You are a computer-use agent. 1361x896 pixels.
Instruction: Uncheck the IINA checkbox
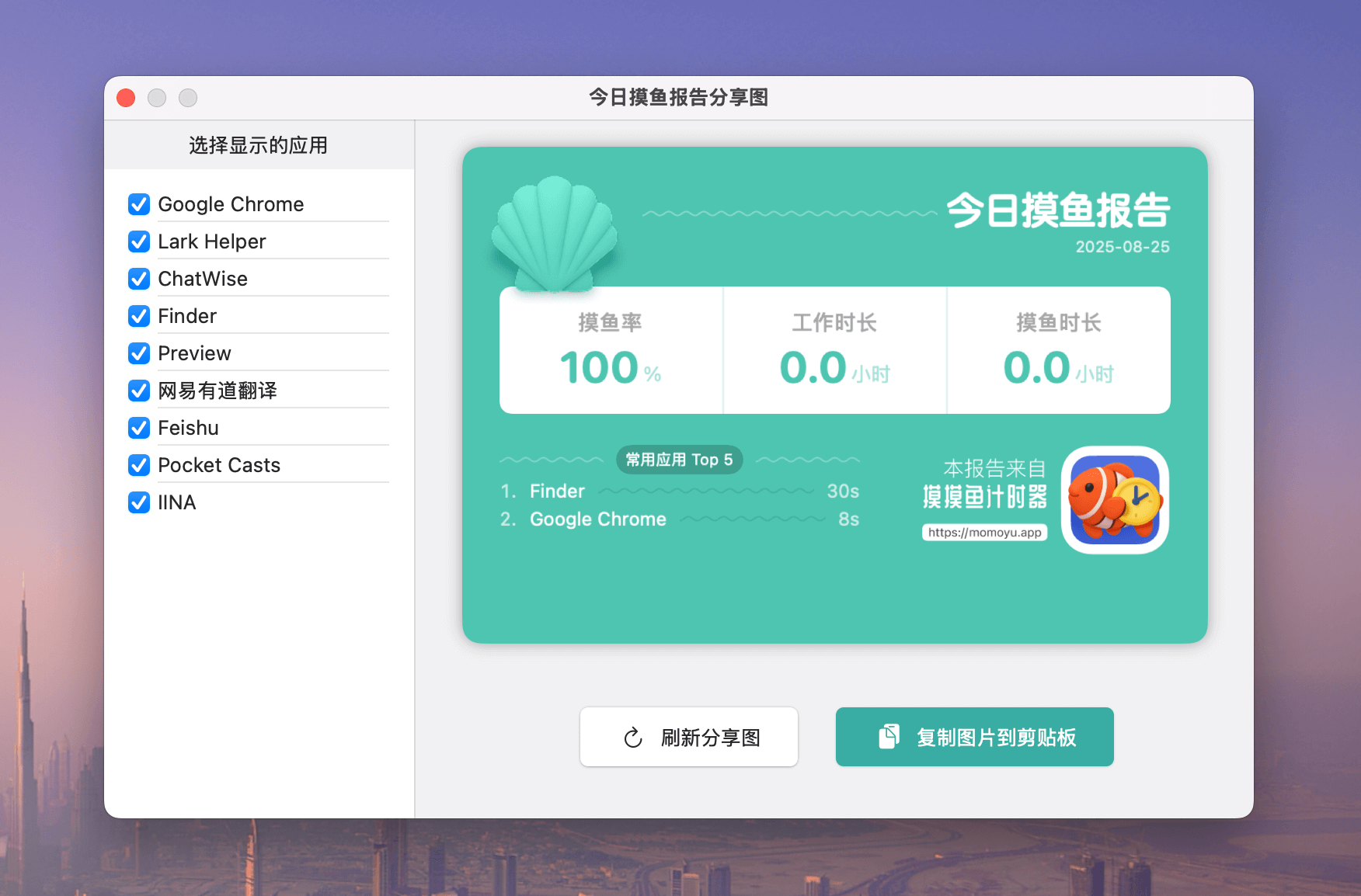[x=138, y=502]
